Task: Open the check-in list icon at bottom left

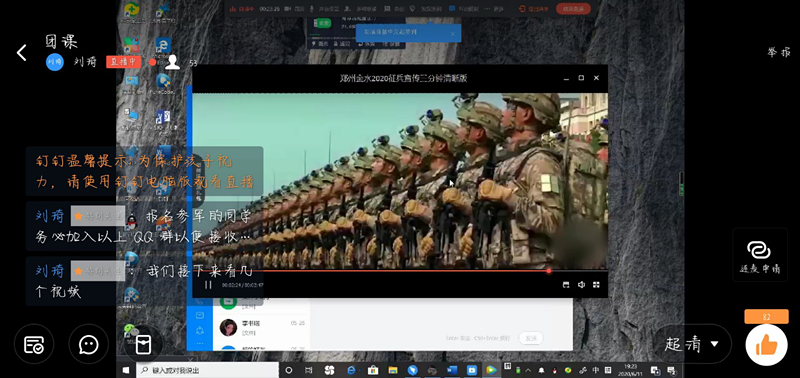Action: tap(34, 344)
